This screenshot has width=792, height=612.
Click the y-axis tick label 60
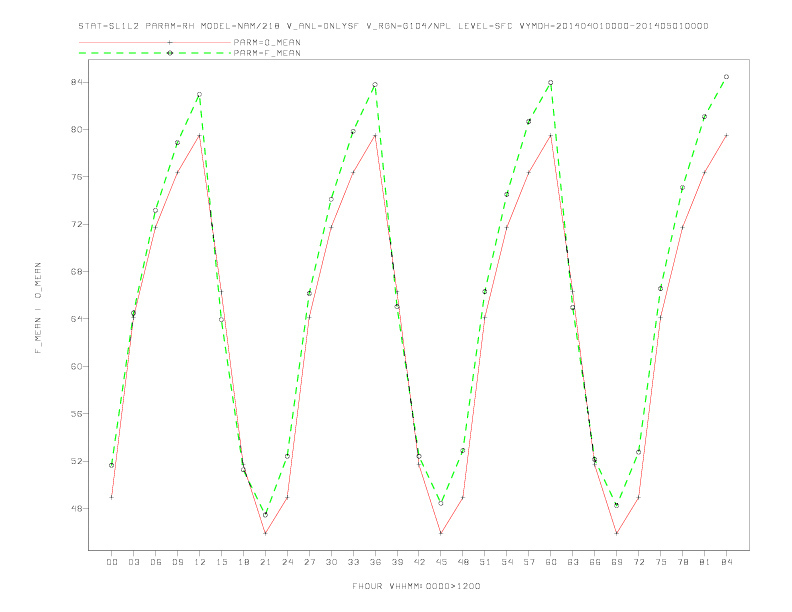[x=75, y=366]
